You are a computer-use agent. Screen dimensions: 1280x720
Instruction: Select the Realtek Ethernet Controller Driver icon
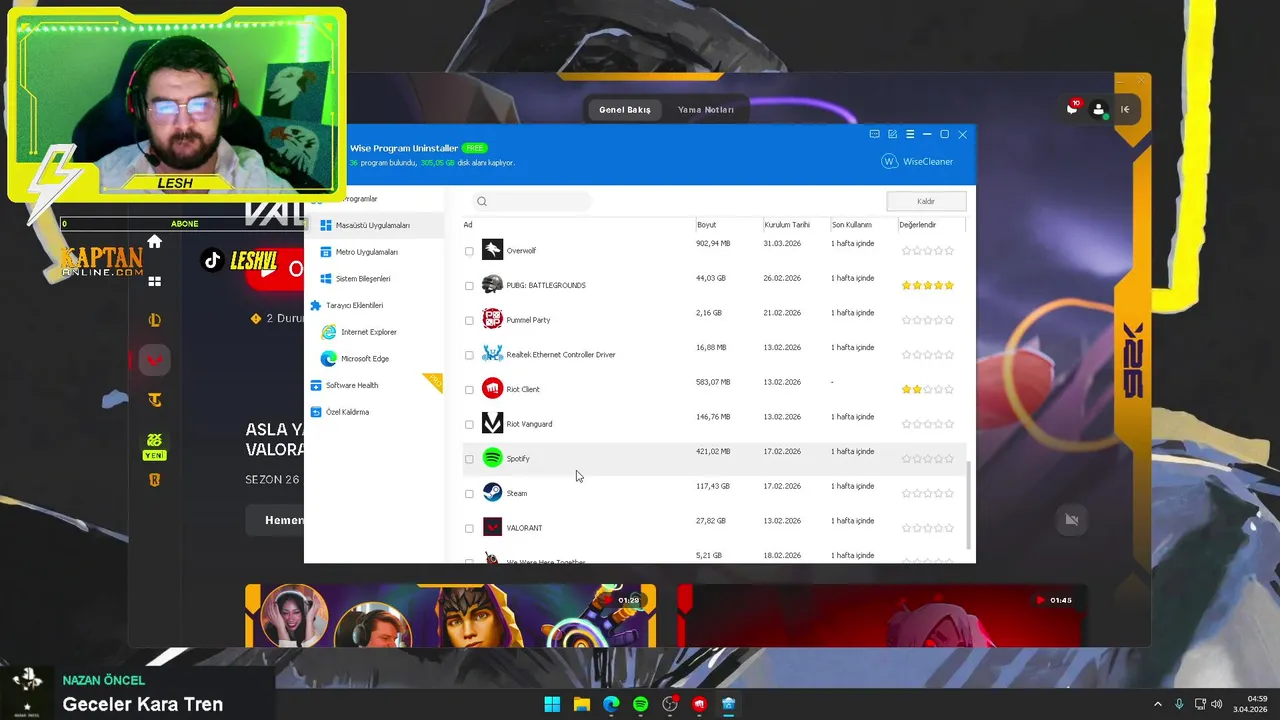point(492,354)
